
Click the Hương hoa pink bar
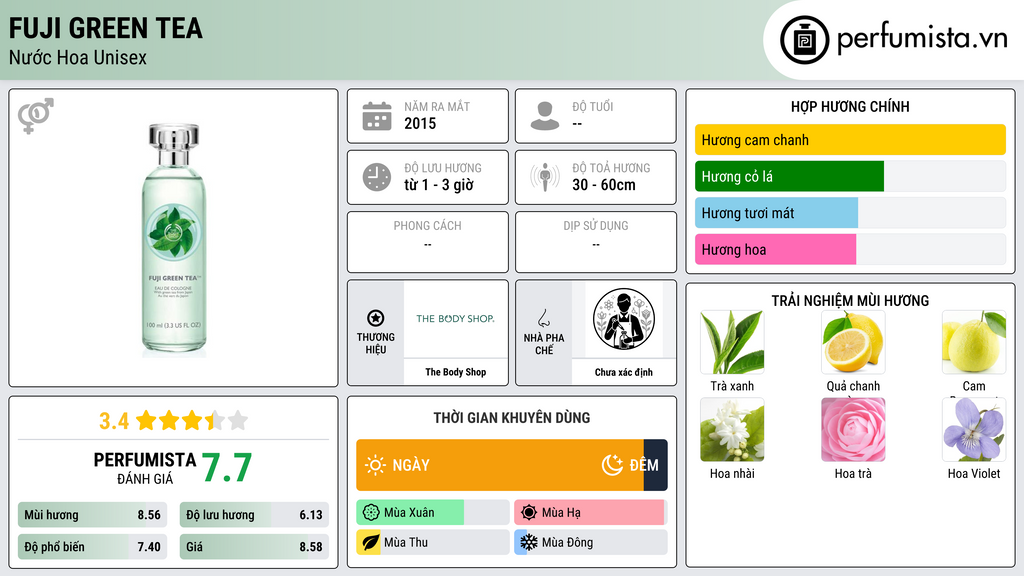click(775, 249)
